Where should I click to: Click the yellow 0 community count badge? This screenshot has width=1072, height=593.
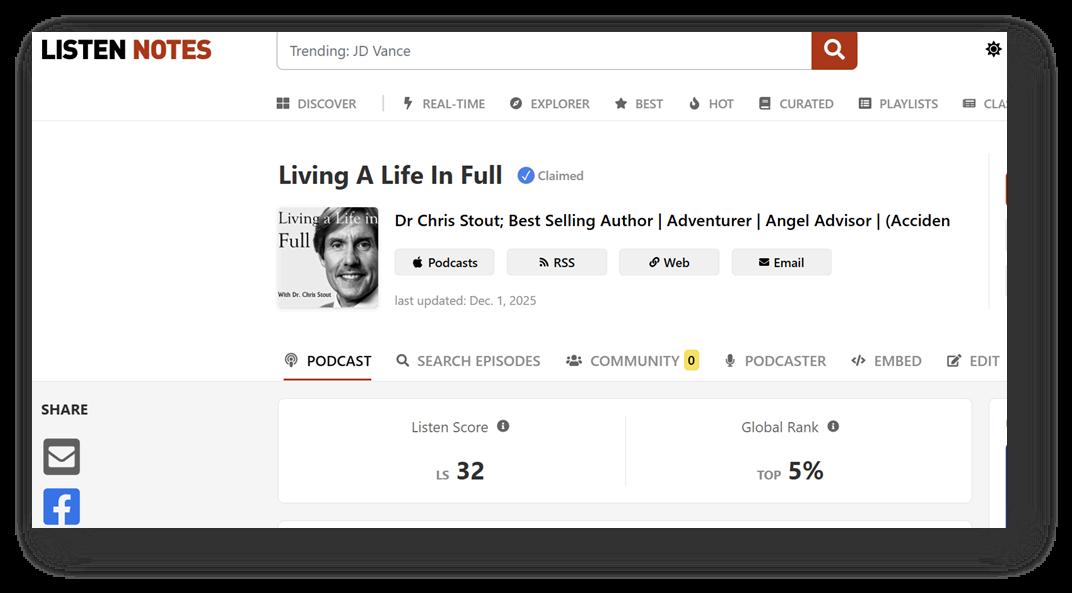(x=691, y=360)
